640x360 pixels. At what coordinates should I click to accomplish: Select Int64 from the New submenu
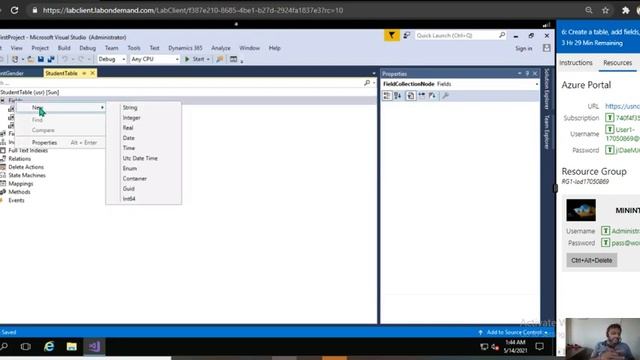pos(129,199)
